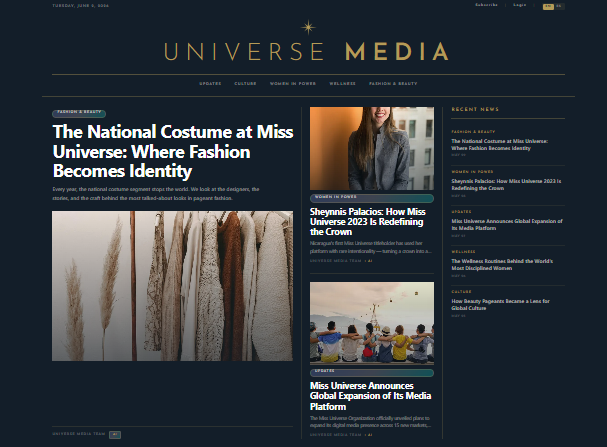The image size is (607, 447).
Task: Open the Wellness navigation section
Action: pyautogui.click(x=342, y=84)
